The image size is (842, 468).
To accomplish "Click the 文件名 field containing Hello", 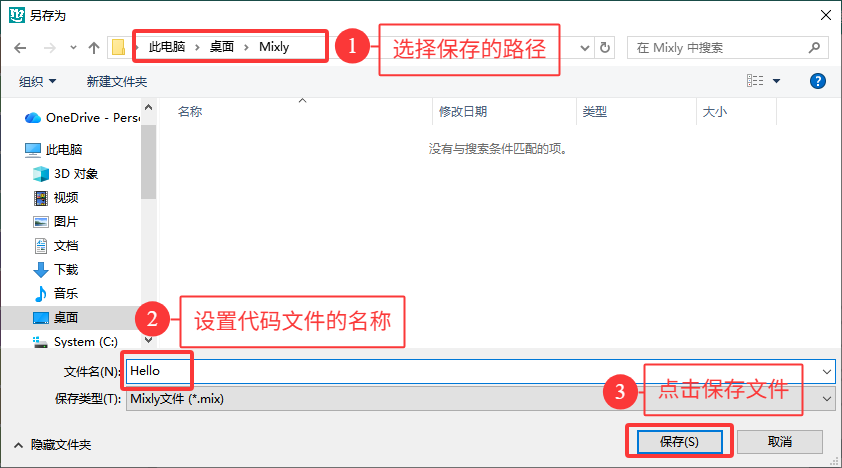I will point(481,371).
